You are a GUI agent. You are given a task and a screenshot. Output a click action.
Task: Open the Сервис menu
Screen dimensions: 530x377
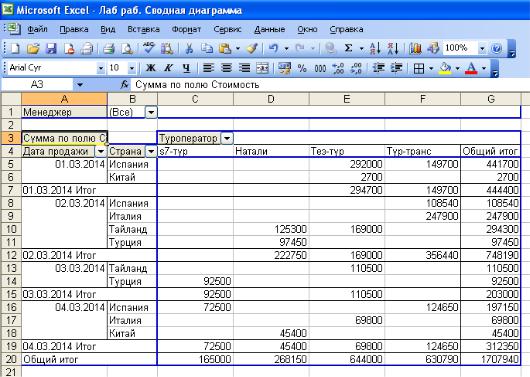(227, 29)
